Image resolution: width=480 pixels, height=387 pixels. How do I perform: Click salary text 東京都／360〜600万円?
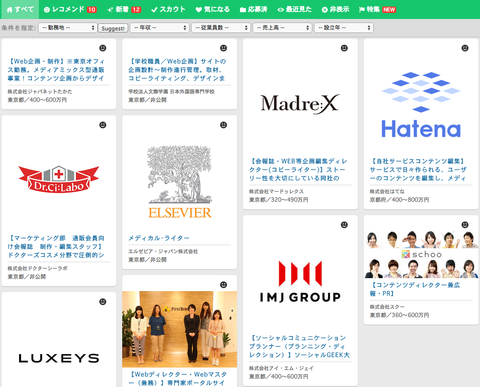click(399, 315)
